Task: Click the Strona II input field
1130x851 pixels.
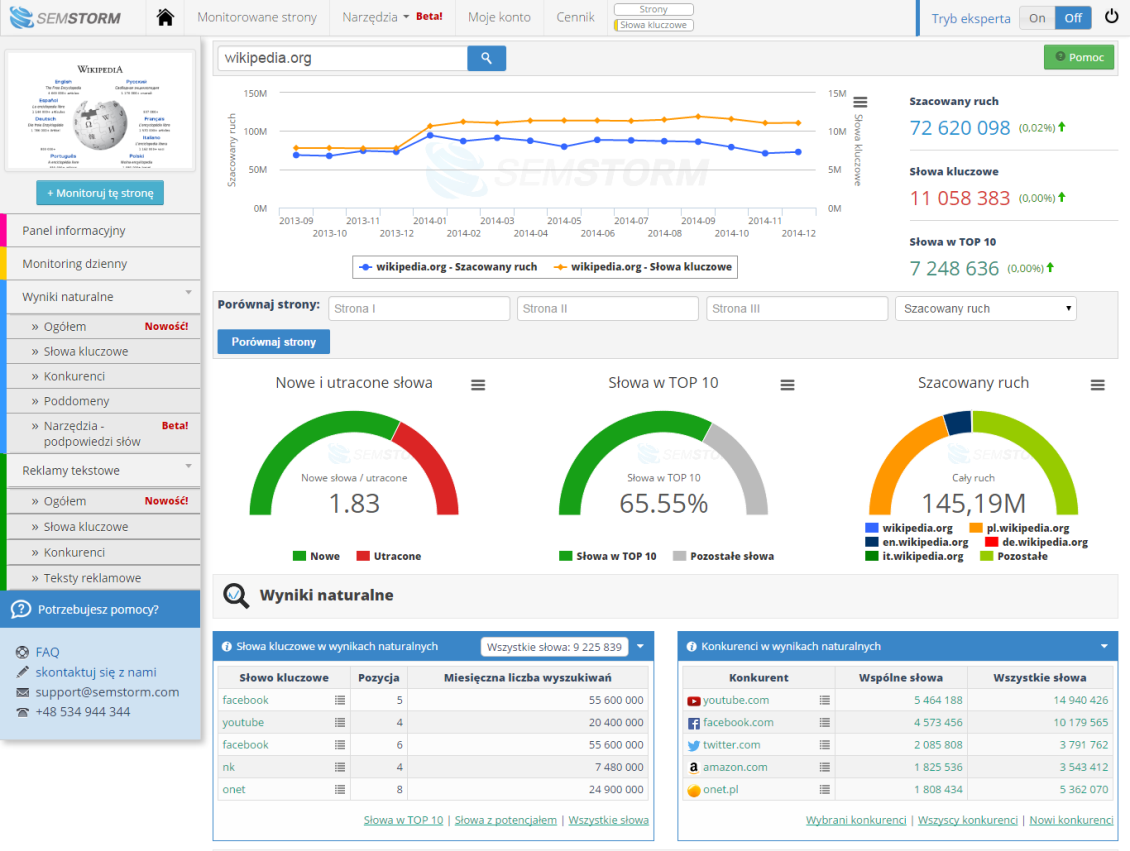Action: coord(608,308)
